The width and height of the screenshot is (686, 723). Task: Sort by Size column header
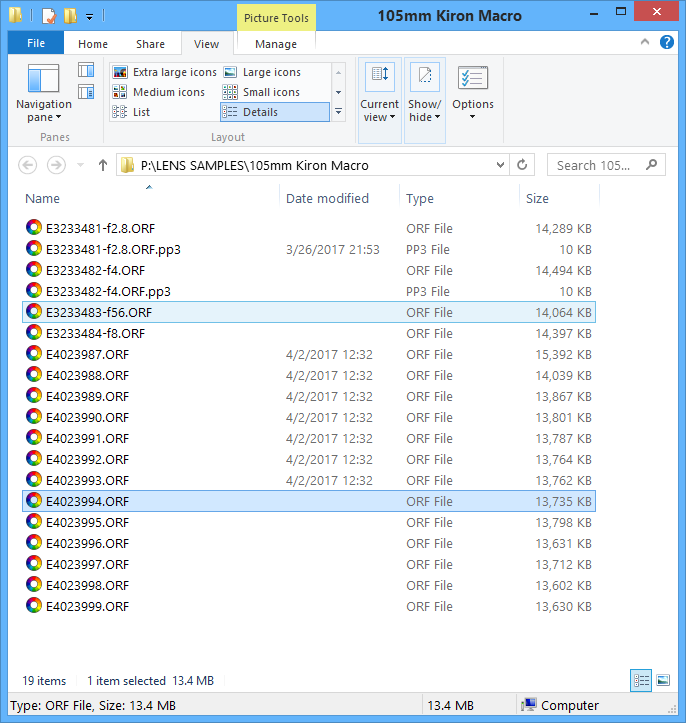tap(537, 198)
